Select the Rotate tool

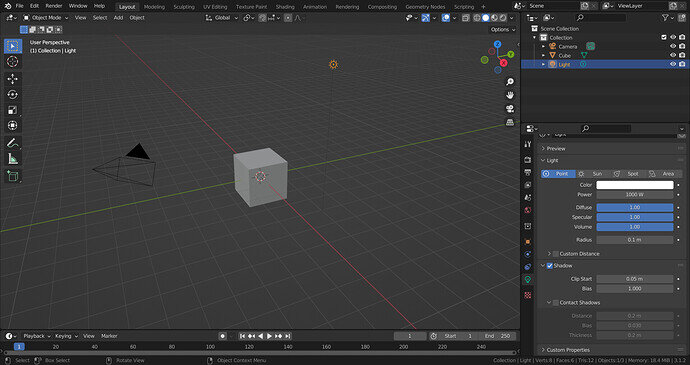[13, 94]
